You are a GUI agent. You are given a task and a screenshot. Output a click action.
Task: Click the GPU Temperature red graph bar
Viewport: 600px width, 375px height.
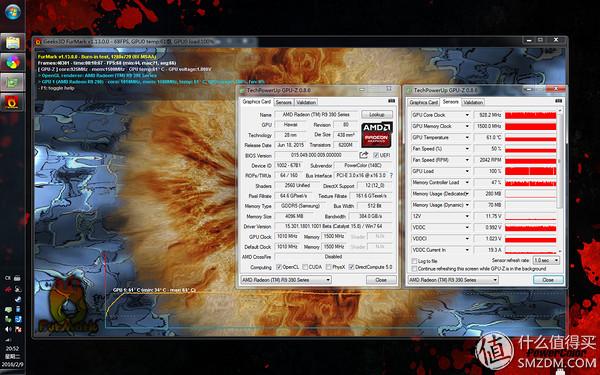pos(530,137)
